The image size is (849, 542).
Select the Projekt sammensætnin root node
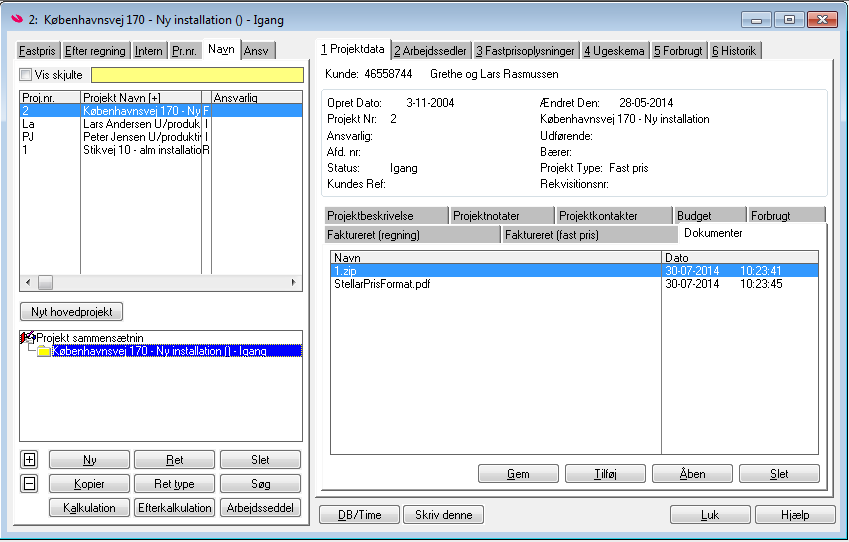[90, 338]
